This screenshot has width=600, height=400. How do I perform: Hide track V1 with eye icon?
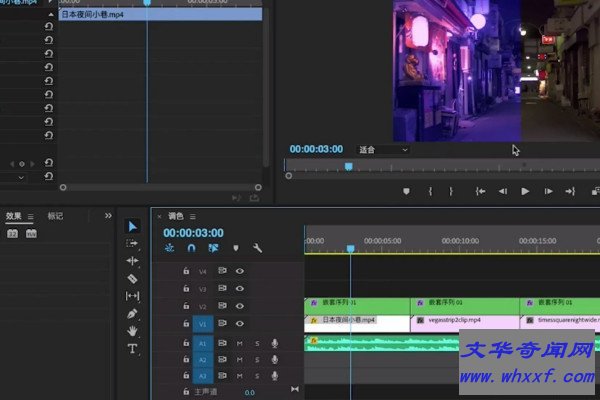[x=240, y=323]
